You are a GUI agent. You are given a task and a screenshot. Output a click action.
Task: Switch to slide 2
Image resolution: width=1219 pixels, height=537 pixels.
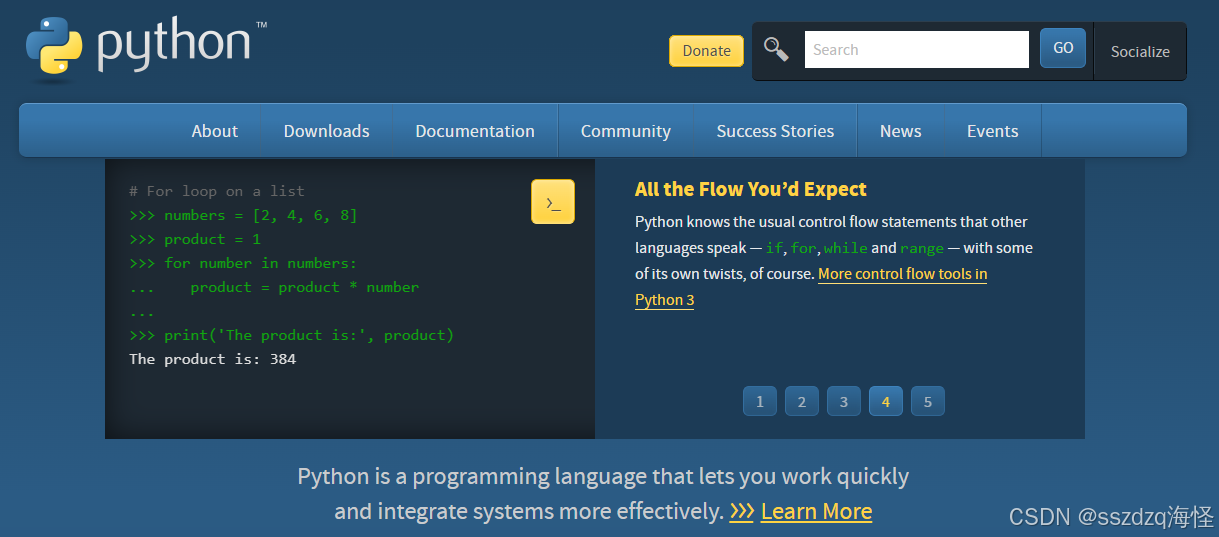(x=802, y=401)
